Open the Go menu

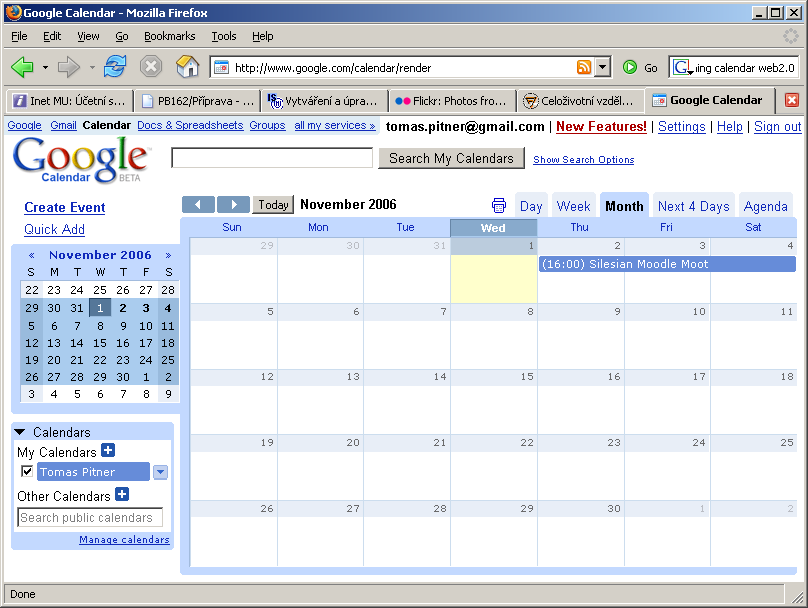[x=122, y=36]
